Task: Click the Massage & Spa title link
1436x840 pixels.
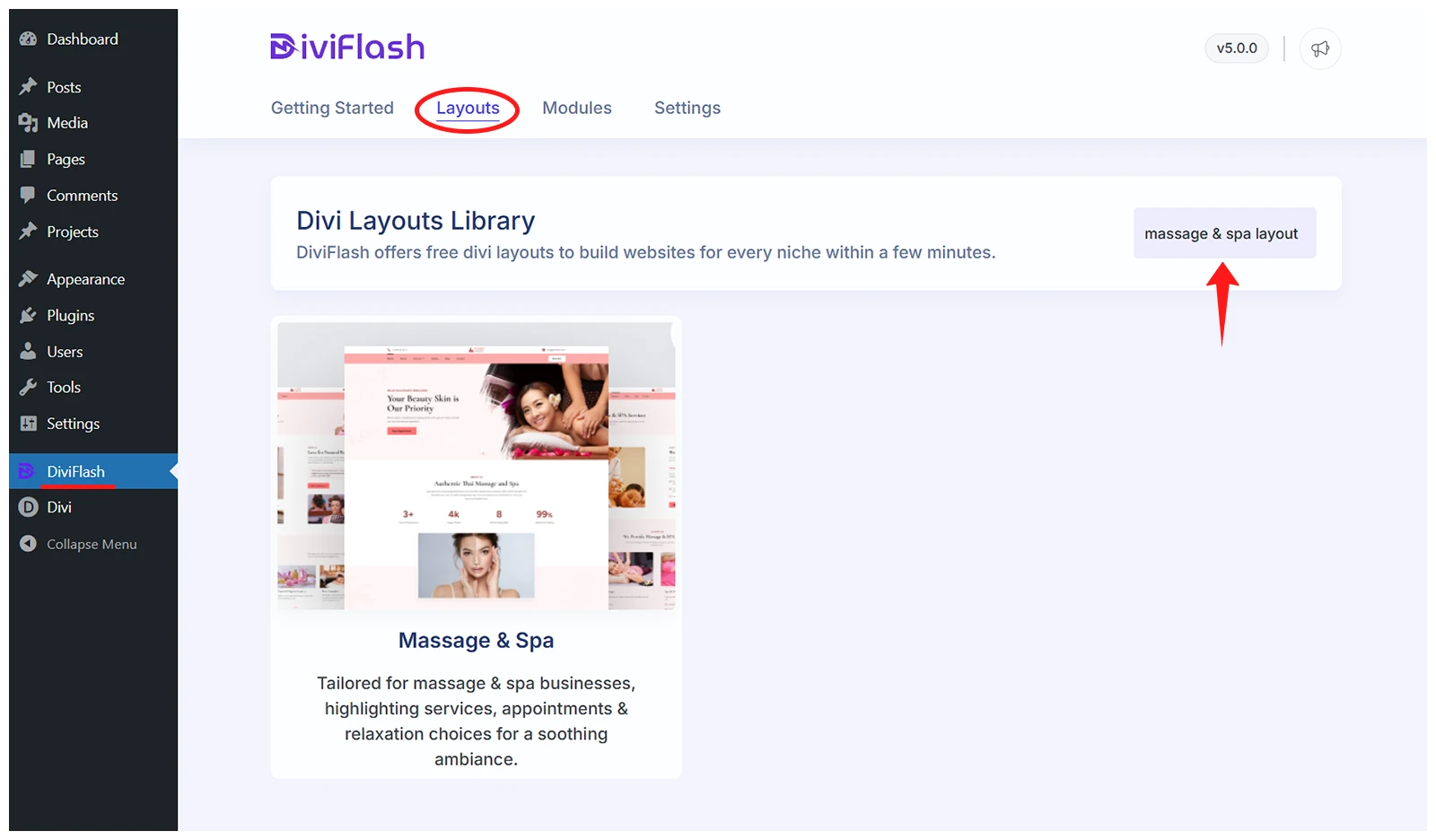Action: pos(476,641)
